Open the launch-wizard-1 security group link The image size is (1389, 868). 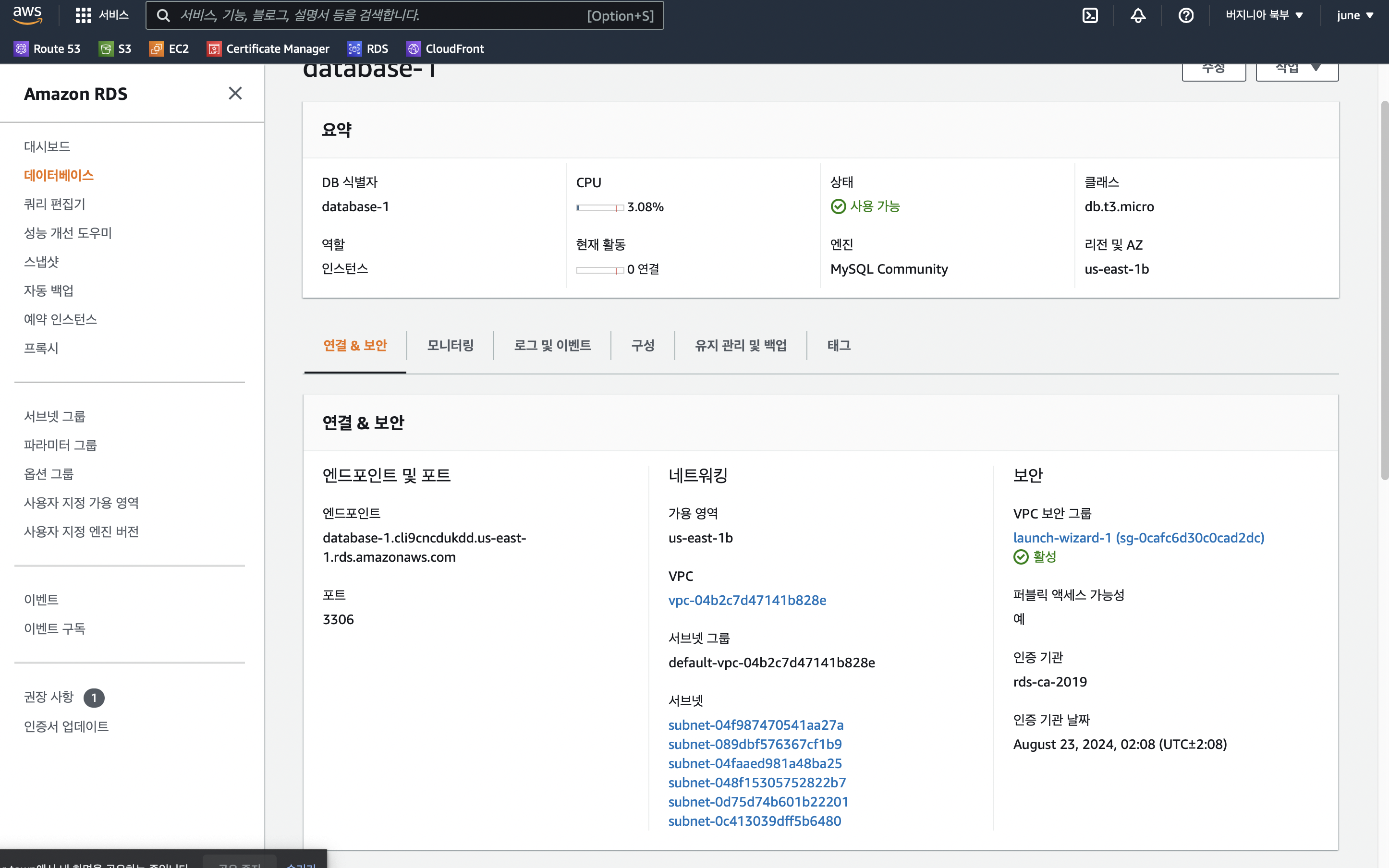click(x=1139, y=537)
